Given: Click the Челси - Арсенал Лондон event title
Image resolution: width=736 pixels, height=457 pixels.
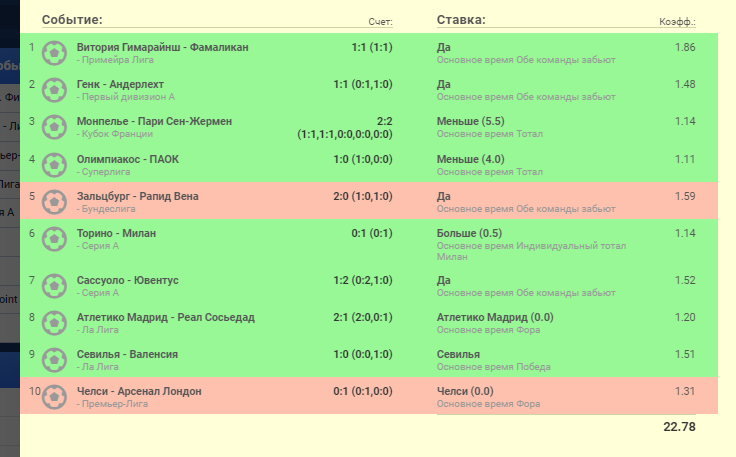Looking at the screenshot, I should [139, 392].
